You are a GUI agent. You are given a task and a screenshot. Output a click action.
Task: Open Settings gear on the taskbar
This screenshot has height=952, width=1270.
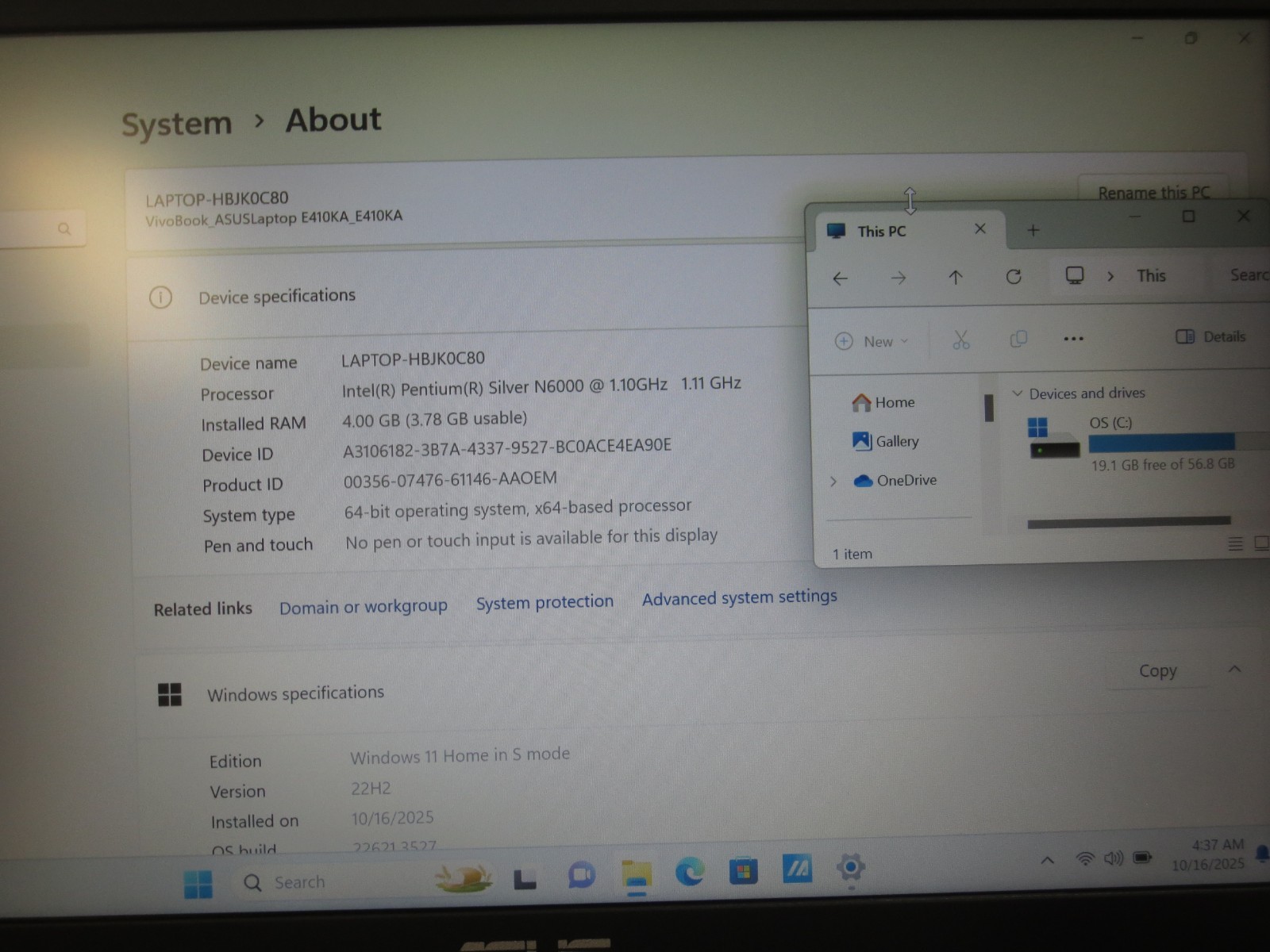point(850,866)
